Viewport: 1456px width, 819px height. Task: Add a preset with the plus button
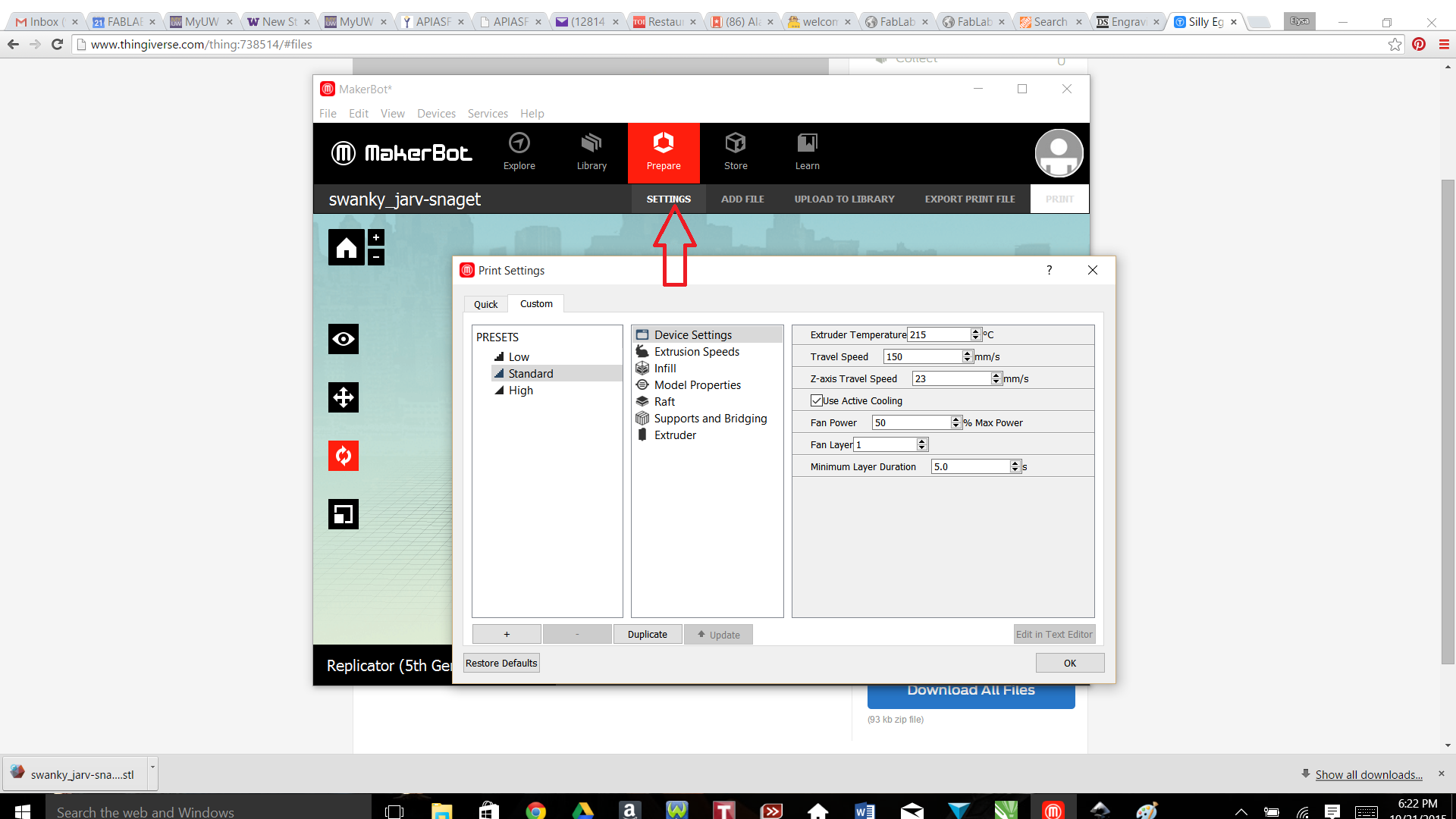(x=507, y=634)
